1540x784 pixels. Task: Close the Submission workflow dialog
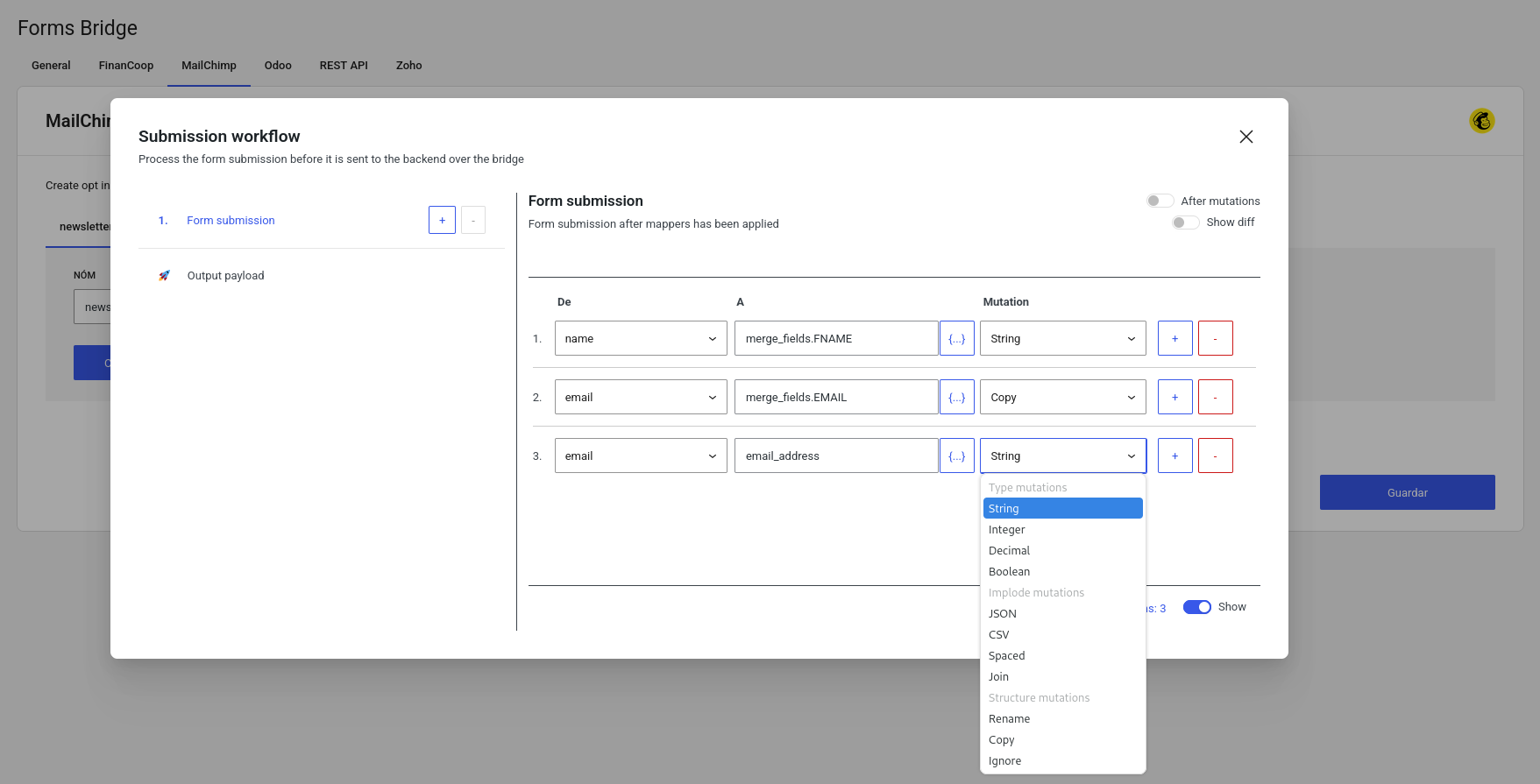click(x=1245, y=137)
